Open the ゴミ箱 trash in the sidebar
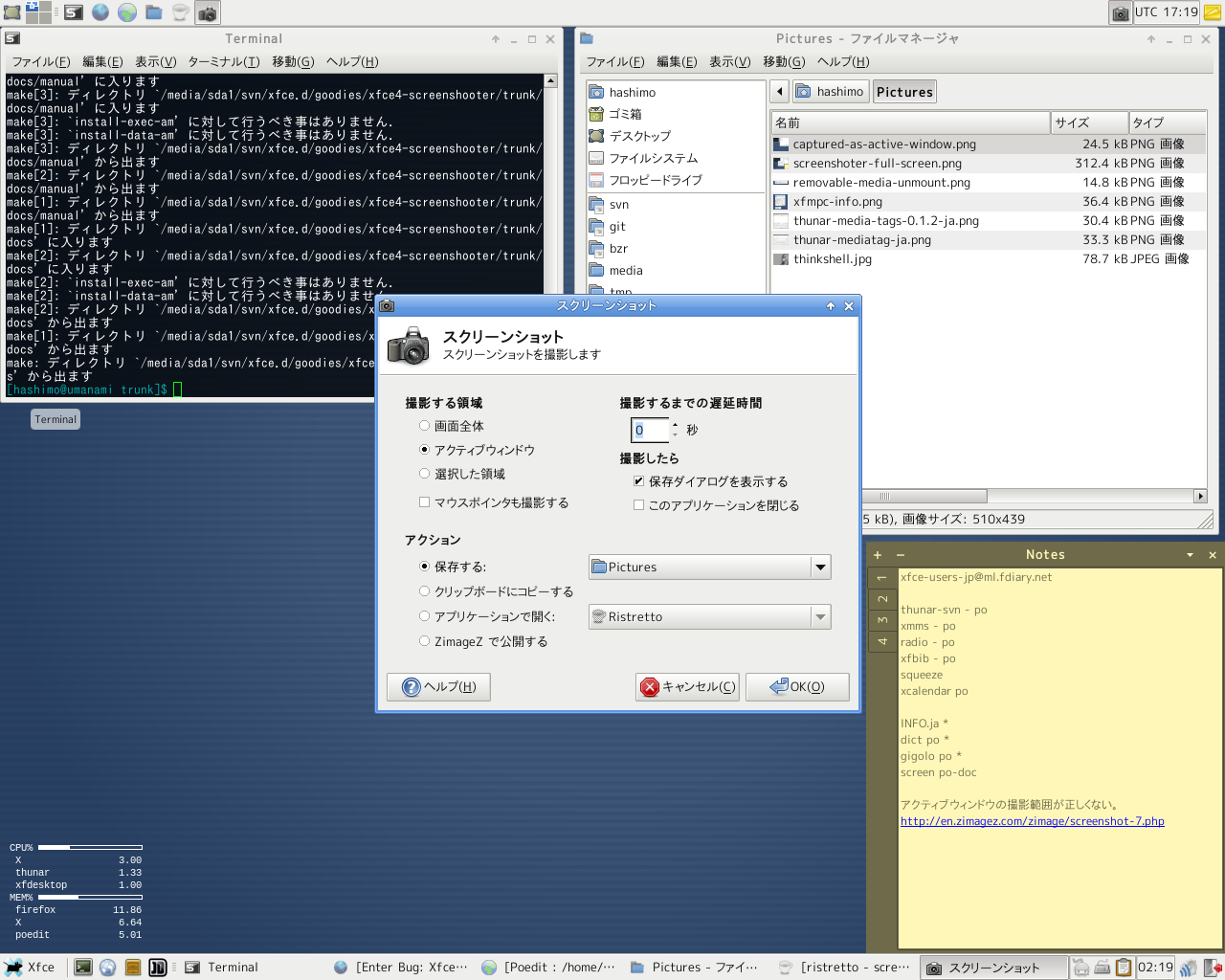Image resolution: width=1225 pixels, height=980 pixels. [625, 114]
